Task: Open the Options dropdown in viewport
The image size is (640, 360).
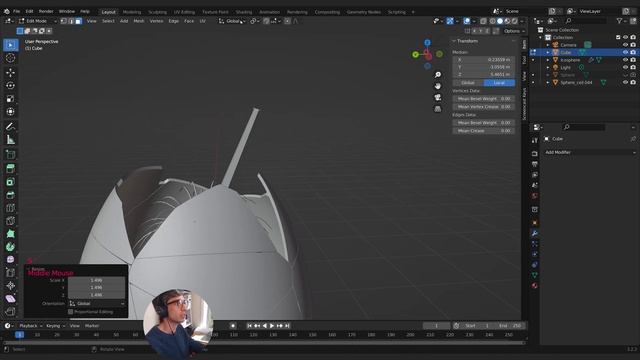Action: tap(514, 31)
